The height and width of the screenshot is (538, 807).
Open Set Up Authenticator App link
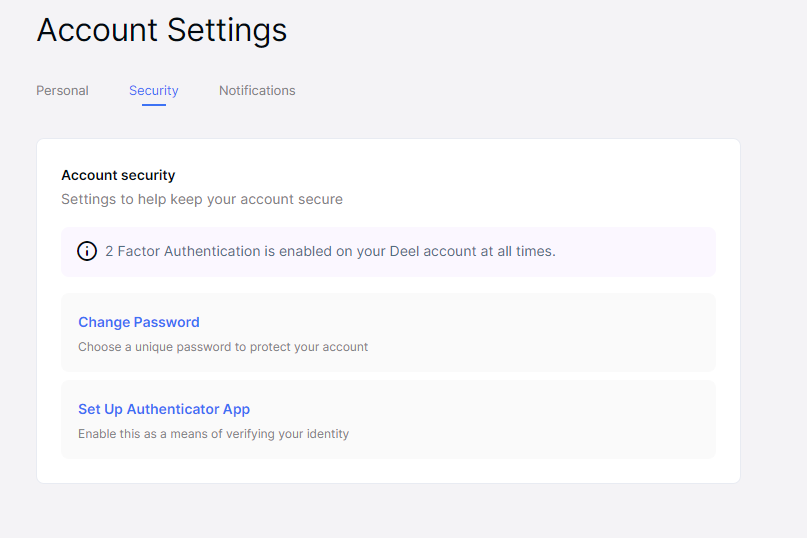click(164, 409)
